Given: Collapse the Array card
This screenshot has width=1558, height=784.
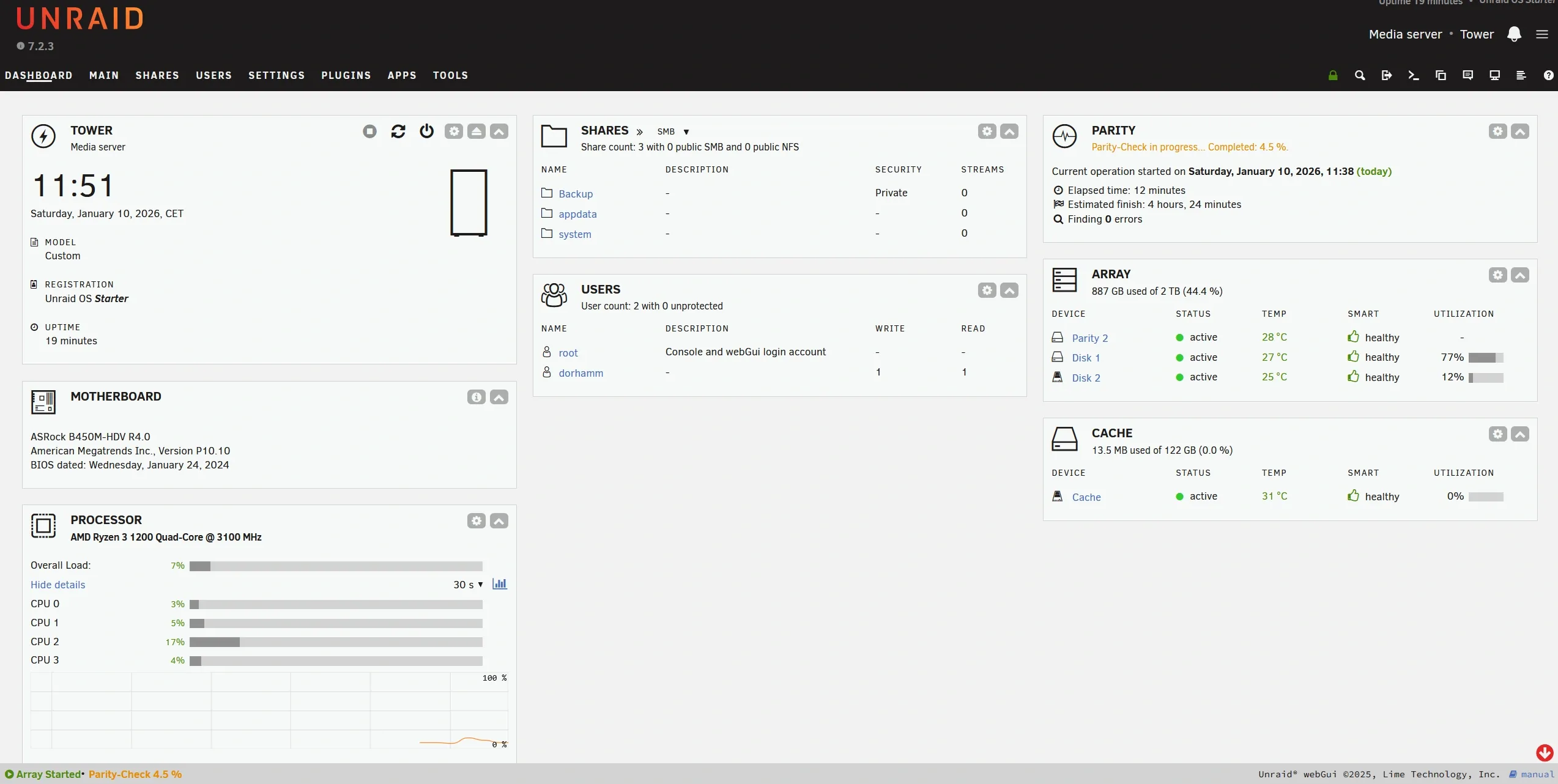Looking at the screenshot, I should [1520, 275].
